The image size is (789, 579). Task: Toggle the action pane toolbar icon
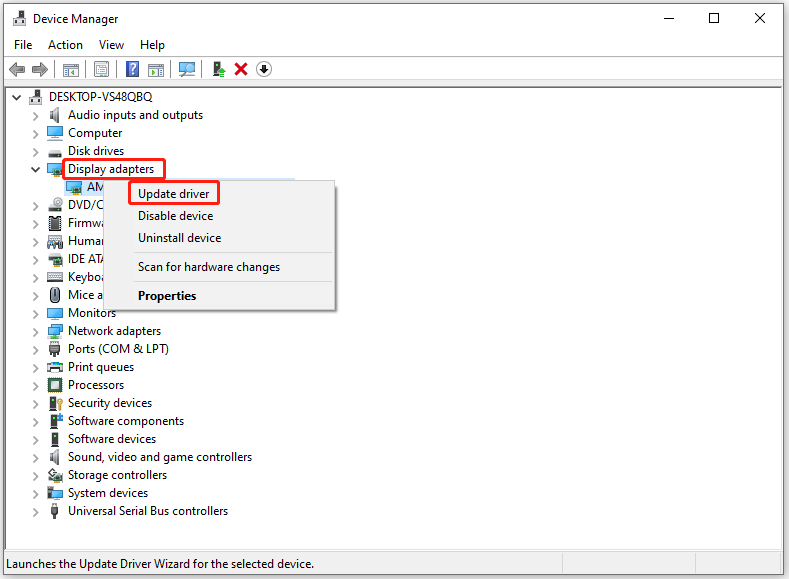click(156, 69)
